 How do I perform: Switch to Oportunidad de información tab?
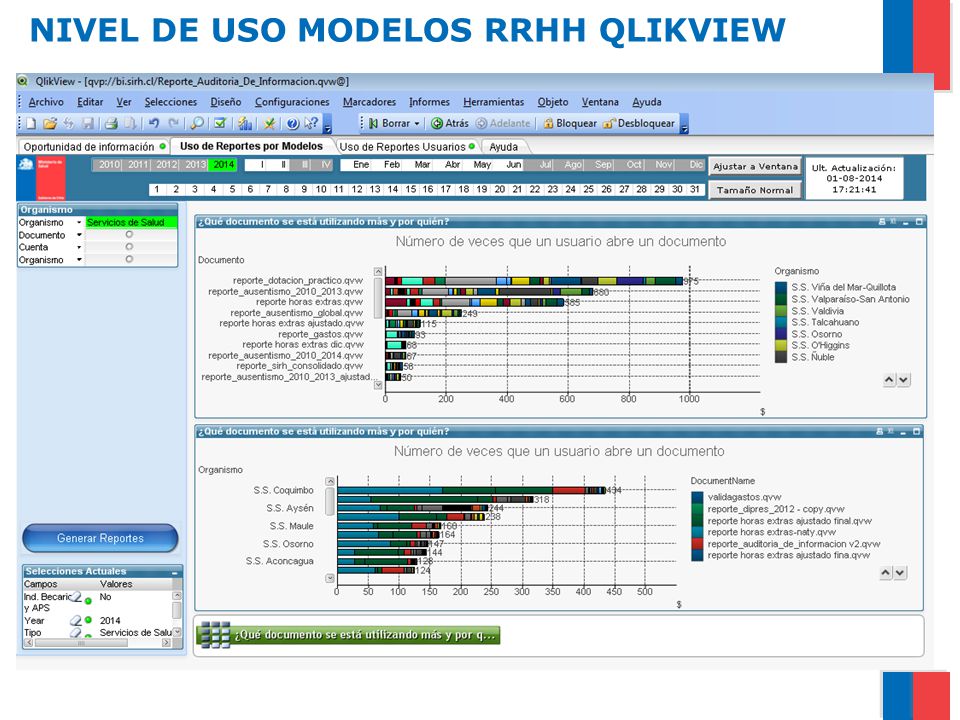[x=94, y=147]
